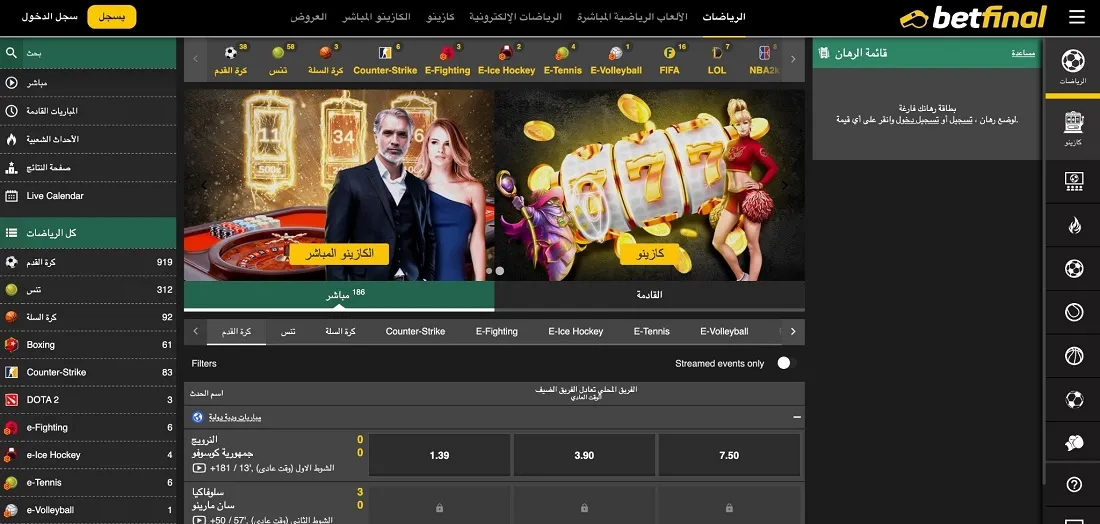Select the basketball icon in top carousel
This screenshot has height=524, width=1100.
pyautogui.click(x=326, y=53)
